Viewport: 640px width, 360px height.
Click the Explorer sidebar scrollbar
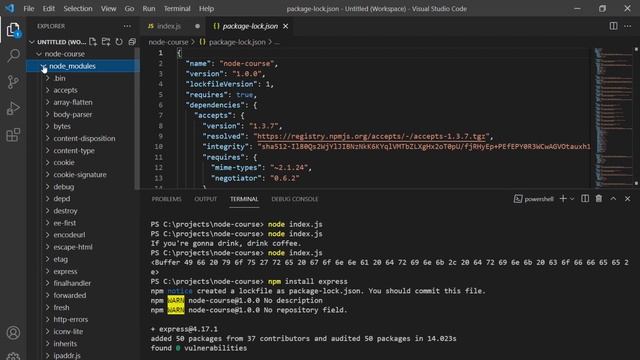coord(138,118)
